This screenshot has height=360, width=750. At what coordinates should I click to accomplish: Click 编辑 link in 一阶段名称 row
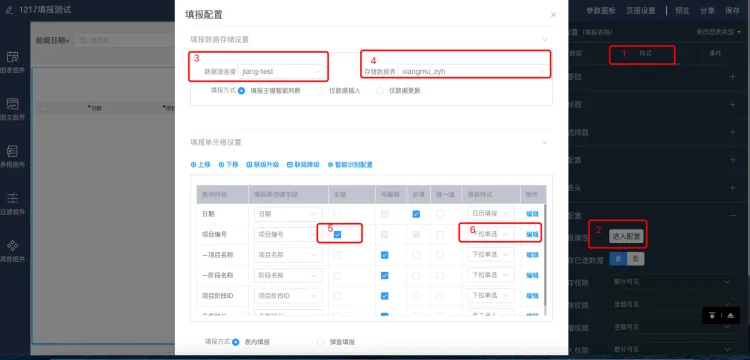[x=532, y=275]
